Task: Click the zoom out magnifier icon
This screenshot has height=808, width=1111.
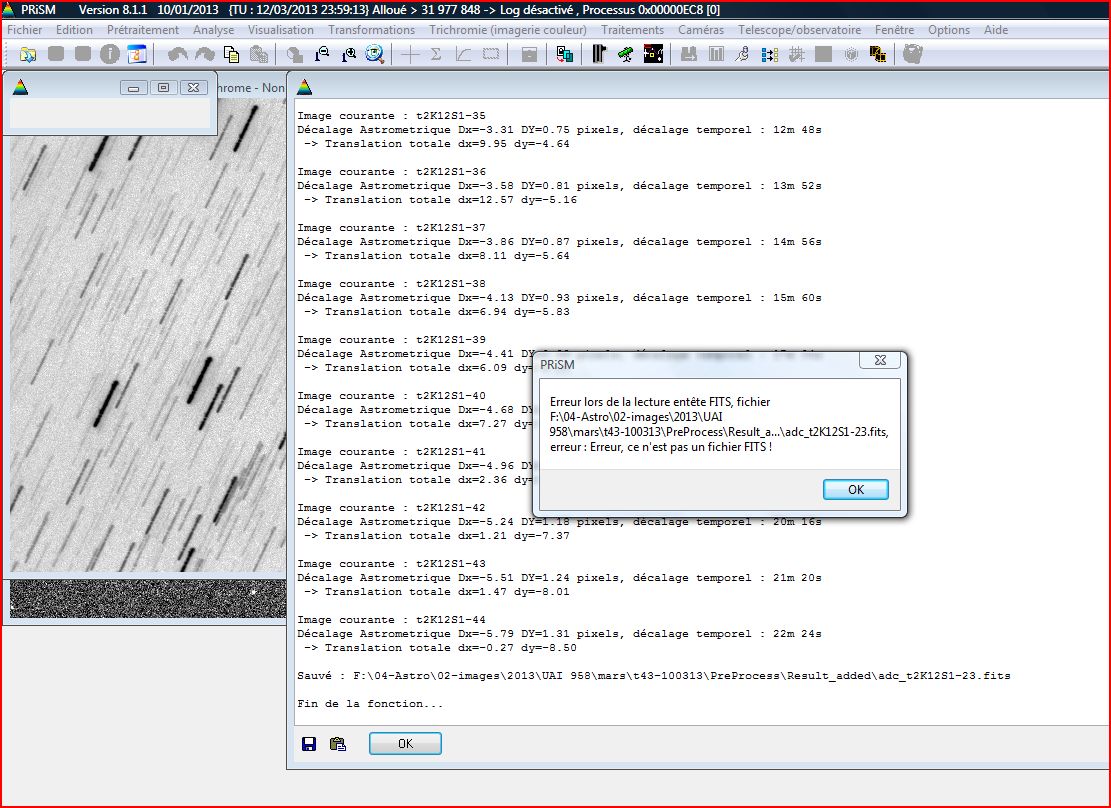Action: pos(322,54)
